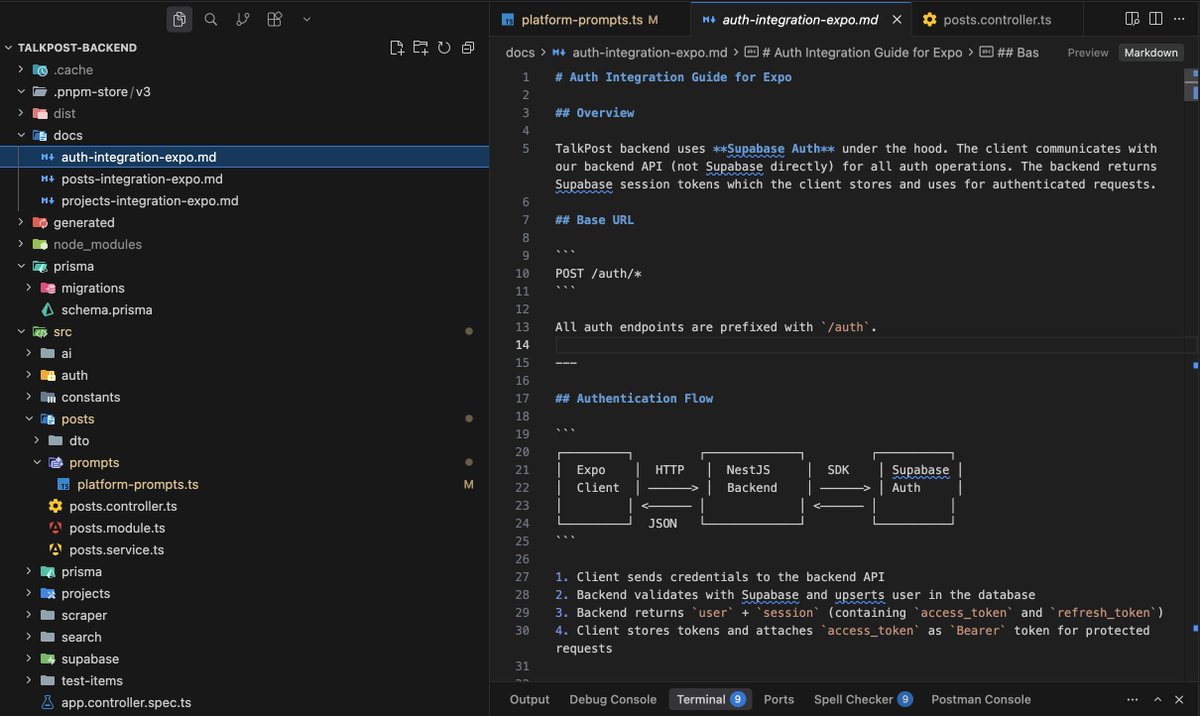
Task: Expand the generated folder
Action: [21, 222]
